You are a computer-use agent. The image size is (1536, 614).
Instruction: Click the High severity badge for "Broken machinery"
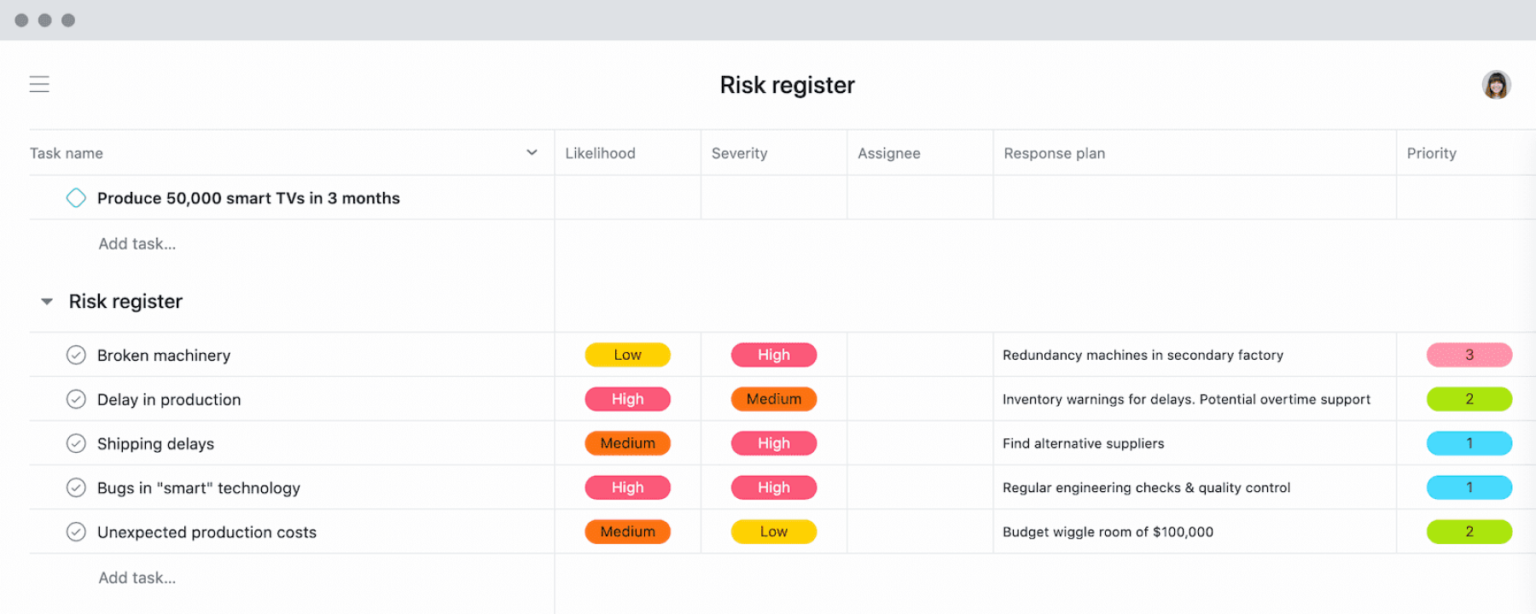(x=773, y=354)
